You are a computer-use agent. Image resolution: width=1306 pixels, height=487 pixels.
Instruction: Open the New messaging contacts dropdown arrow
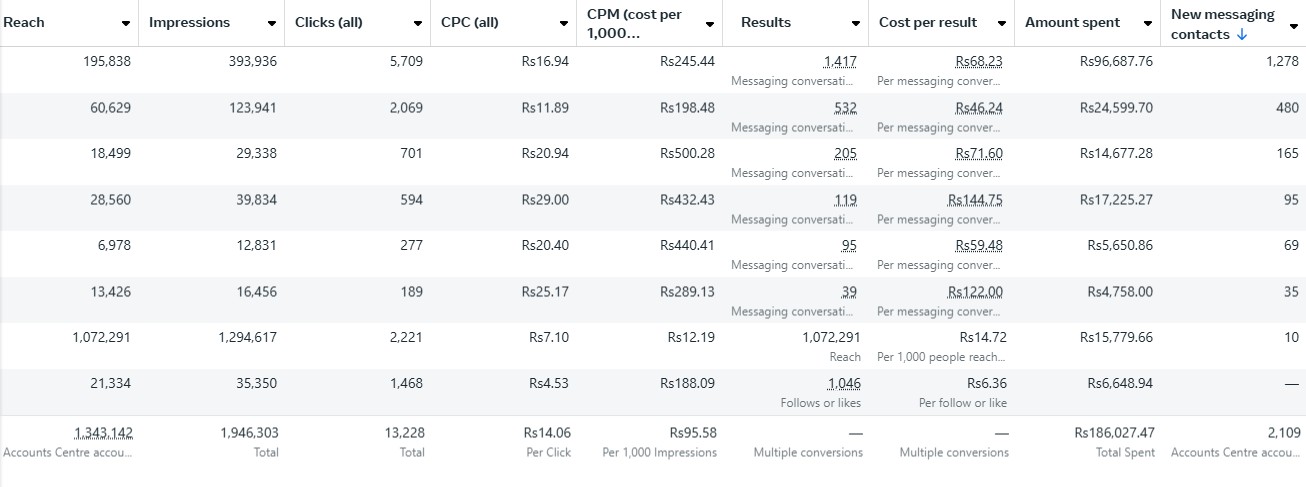1294,25
